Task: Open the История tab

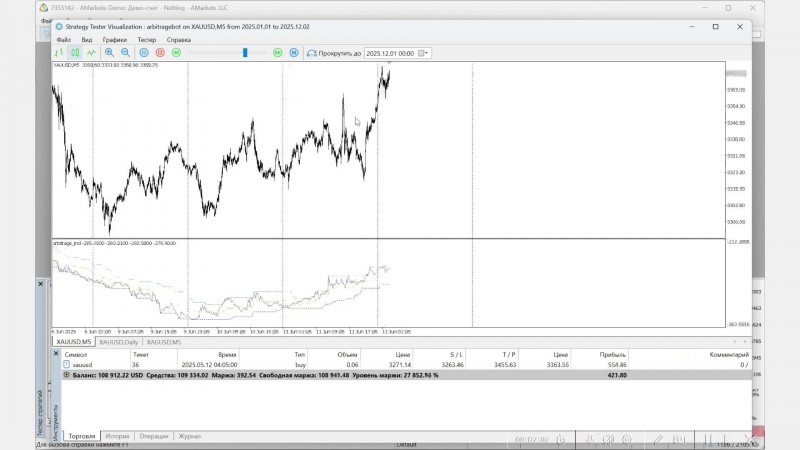Action: (x=117, y=436)
